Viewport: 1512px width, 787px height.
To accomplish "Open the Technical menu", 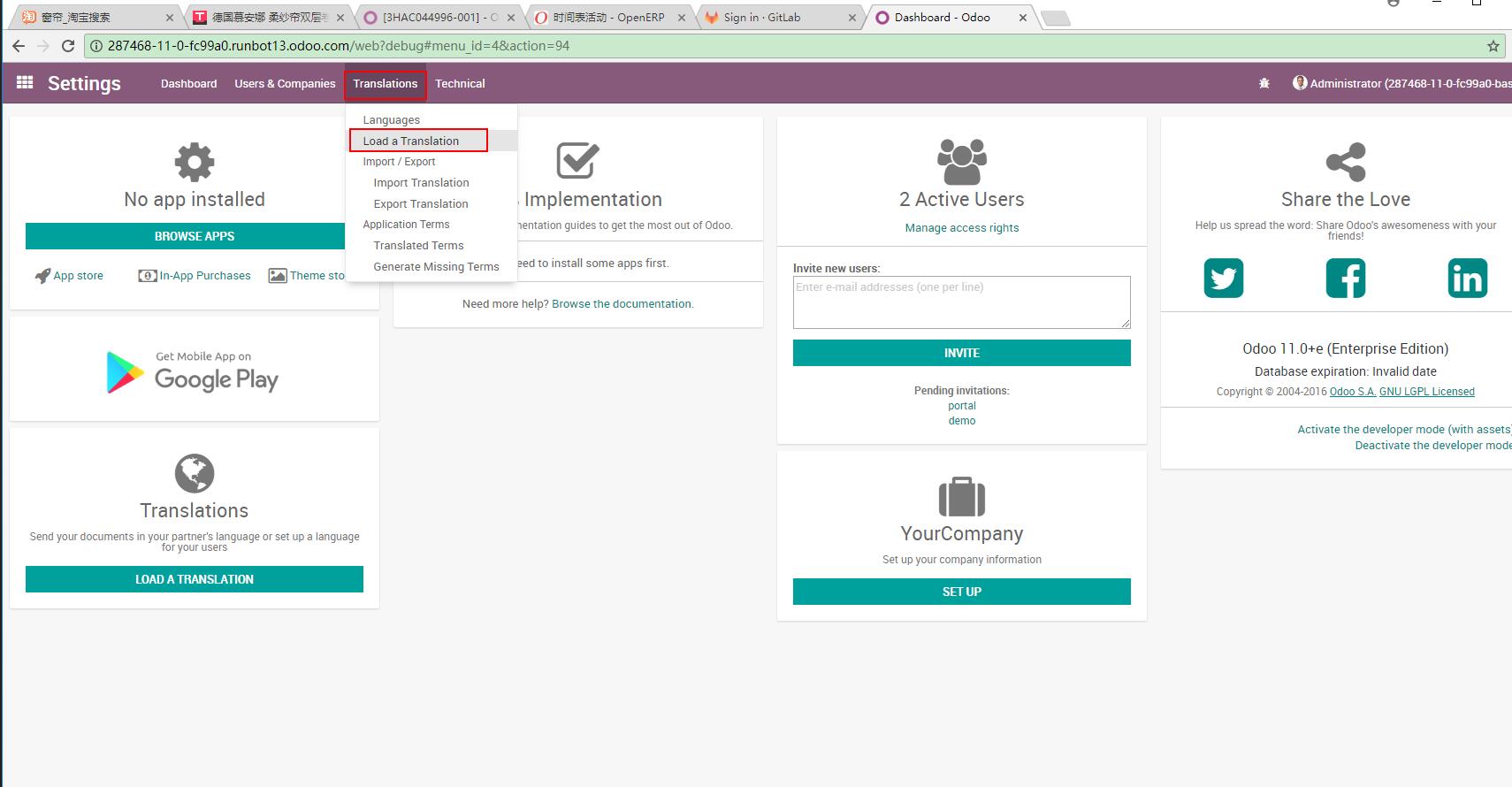I will coord(460,83).
